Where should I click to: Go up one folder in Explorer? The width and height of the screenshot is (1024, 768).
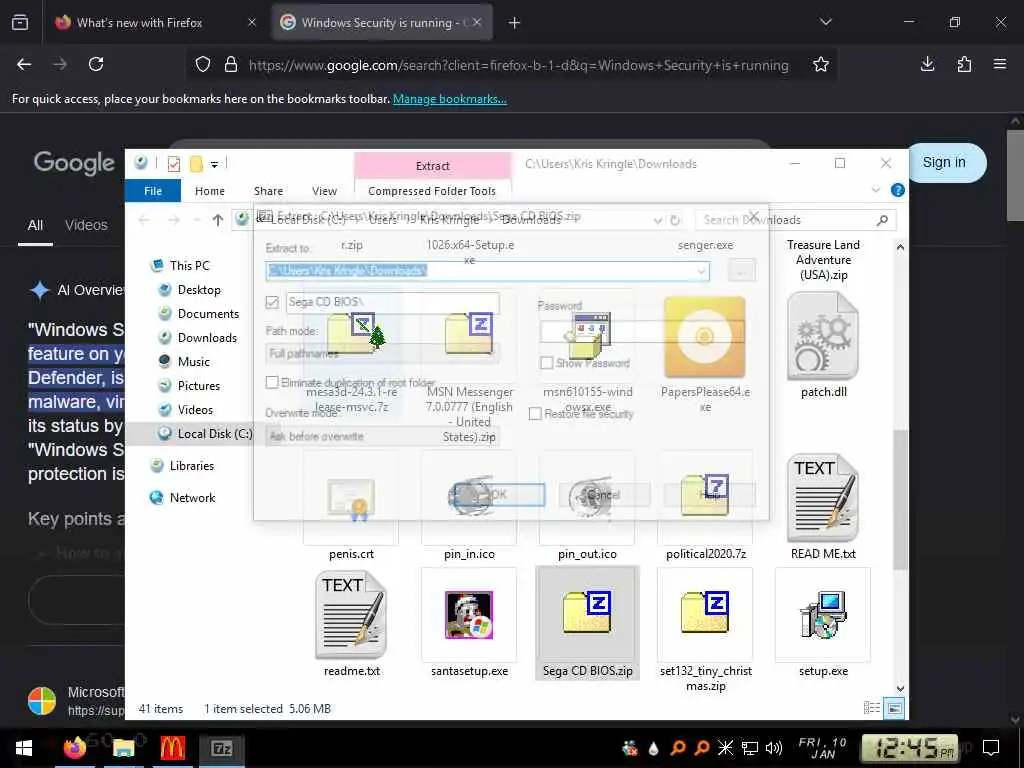click(x=217, y=220)
